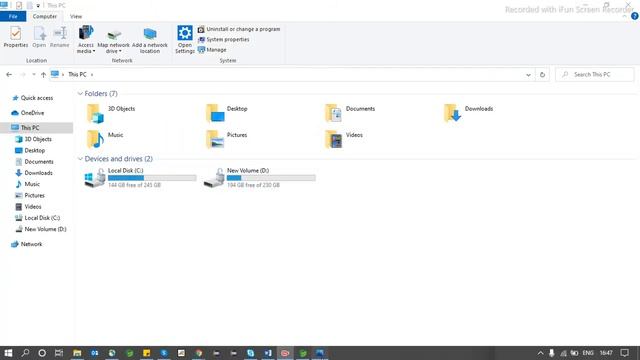
Task: Click the Local Disk (C:) usage bar
Action: point(152,178)
